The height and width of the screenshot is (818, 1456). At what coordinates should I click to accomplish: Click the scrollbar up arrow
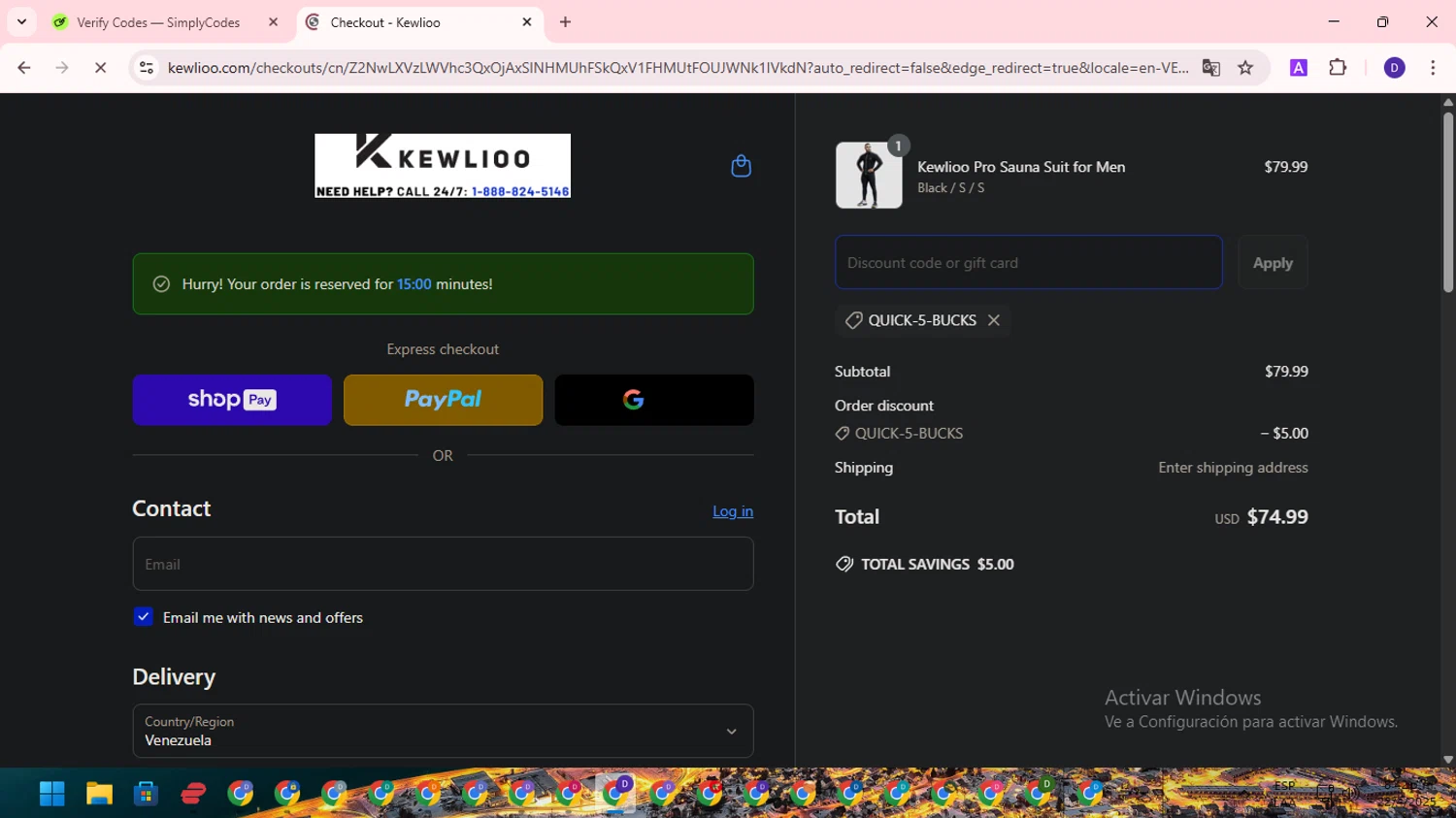[1448, 101]
